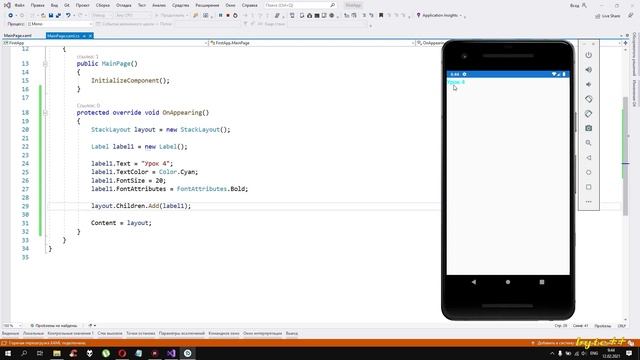The image size is (640, 360).
Task: Toggle the bookmark icon in toolbar
Action: pyautogui.click(x=381, y=16)
